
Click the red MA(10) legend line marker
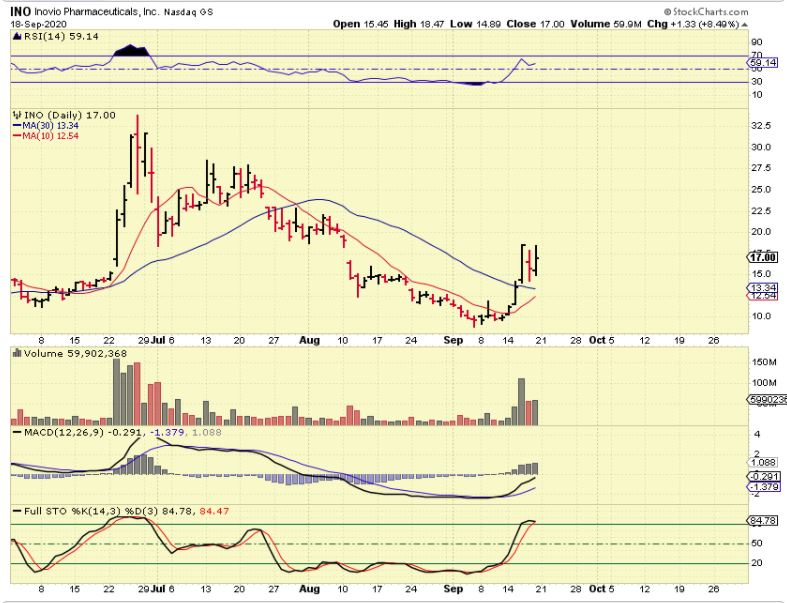17,136
